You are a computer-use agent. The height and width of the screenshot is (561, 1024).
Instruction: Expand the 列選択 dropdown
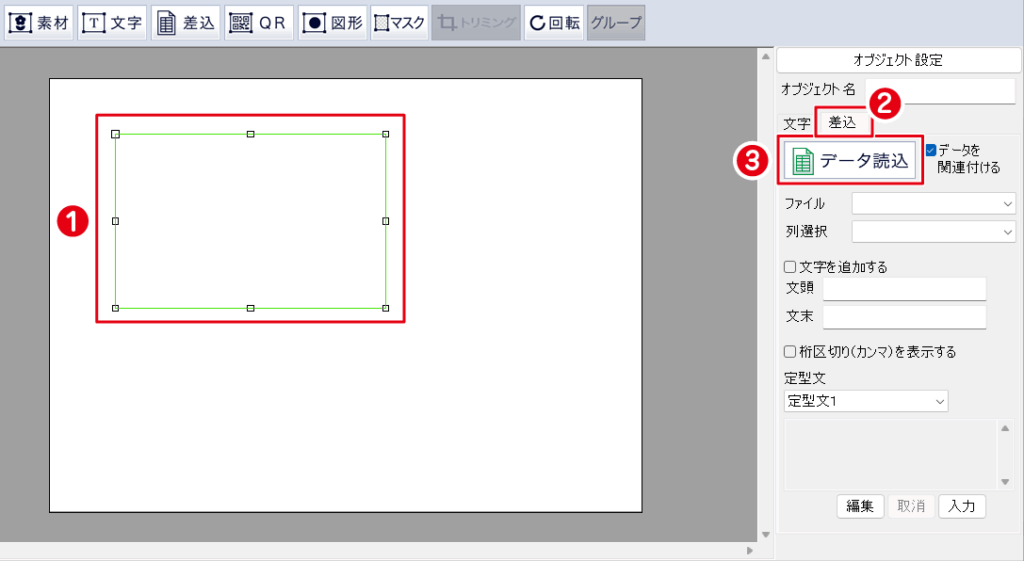933,232
